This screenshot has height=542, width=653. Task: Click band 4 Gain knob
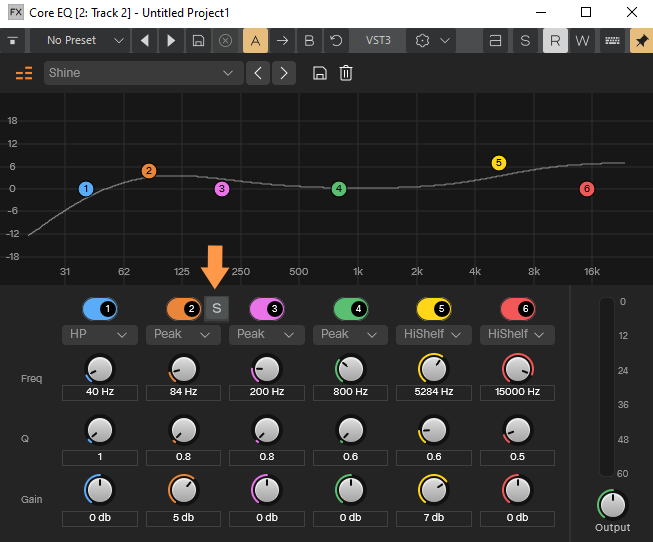(x=351, y=490)
